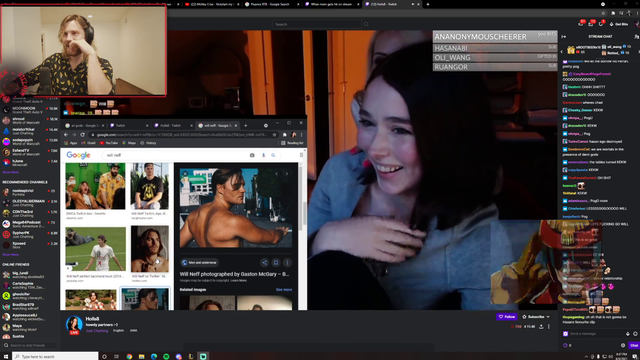Switch to Motley Crue browser tab
640x360 pixels.
[x=211, y=4]
